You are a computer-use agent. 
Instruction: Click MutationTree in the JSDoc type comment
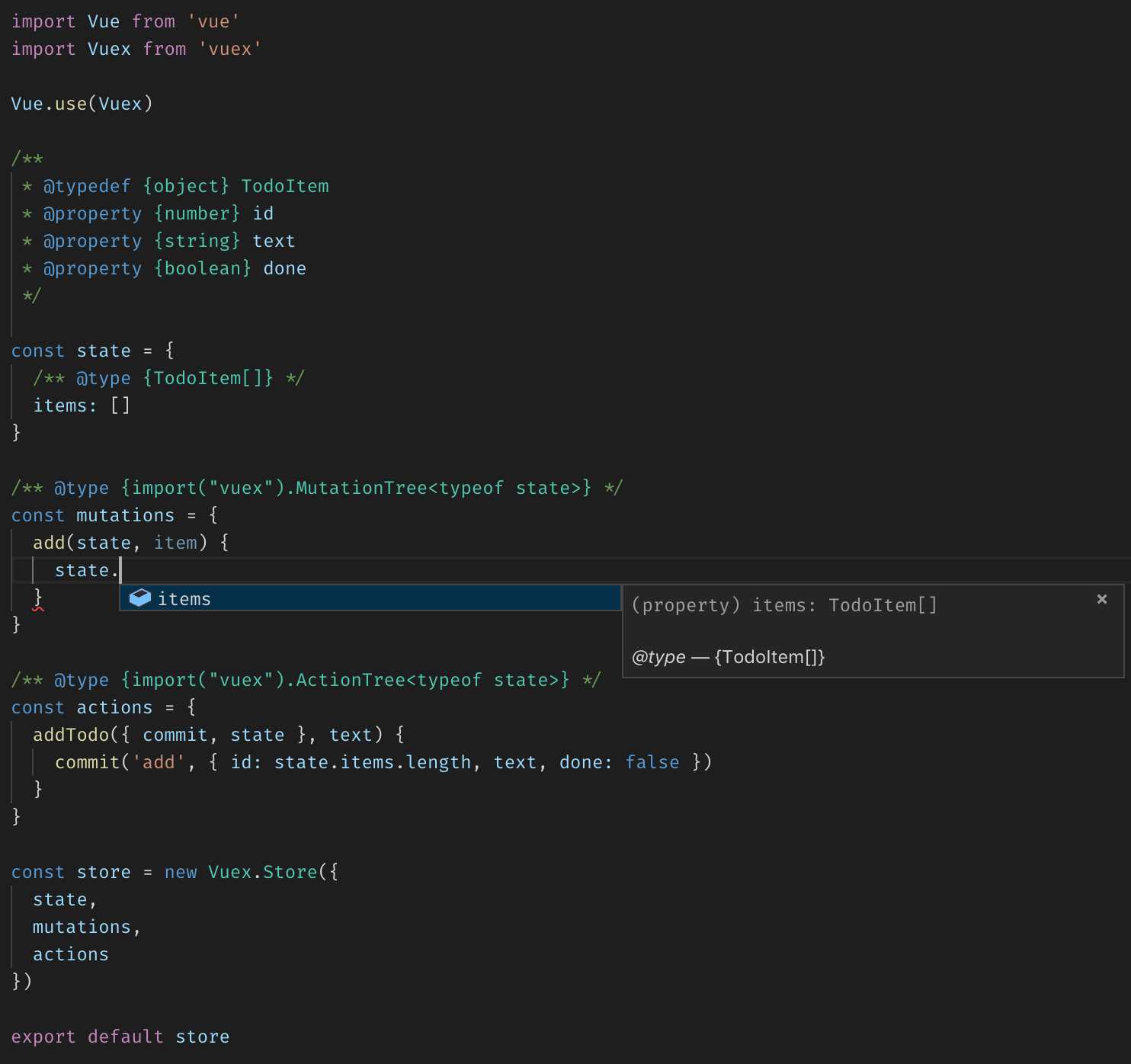(360, 488)
